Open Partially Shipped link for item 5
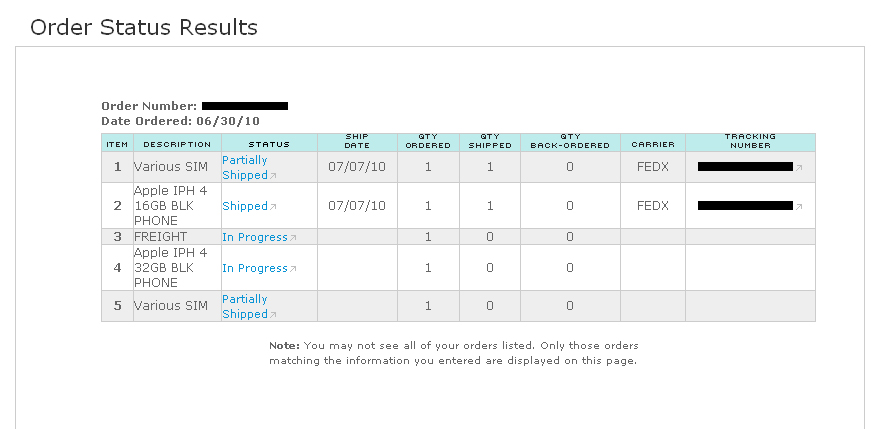Screen dimensions: 881x429 [x=245, y=307]
